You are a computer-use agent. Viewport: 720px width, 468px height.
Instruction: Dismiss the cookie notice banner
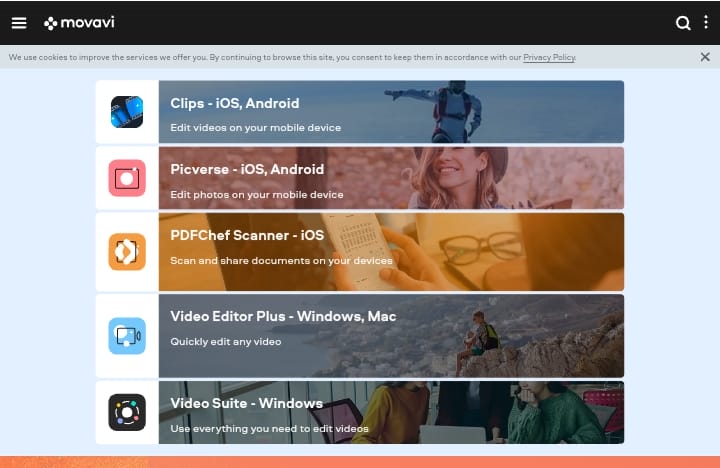[705, 57]
